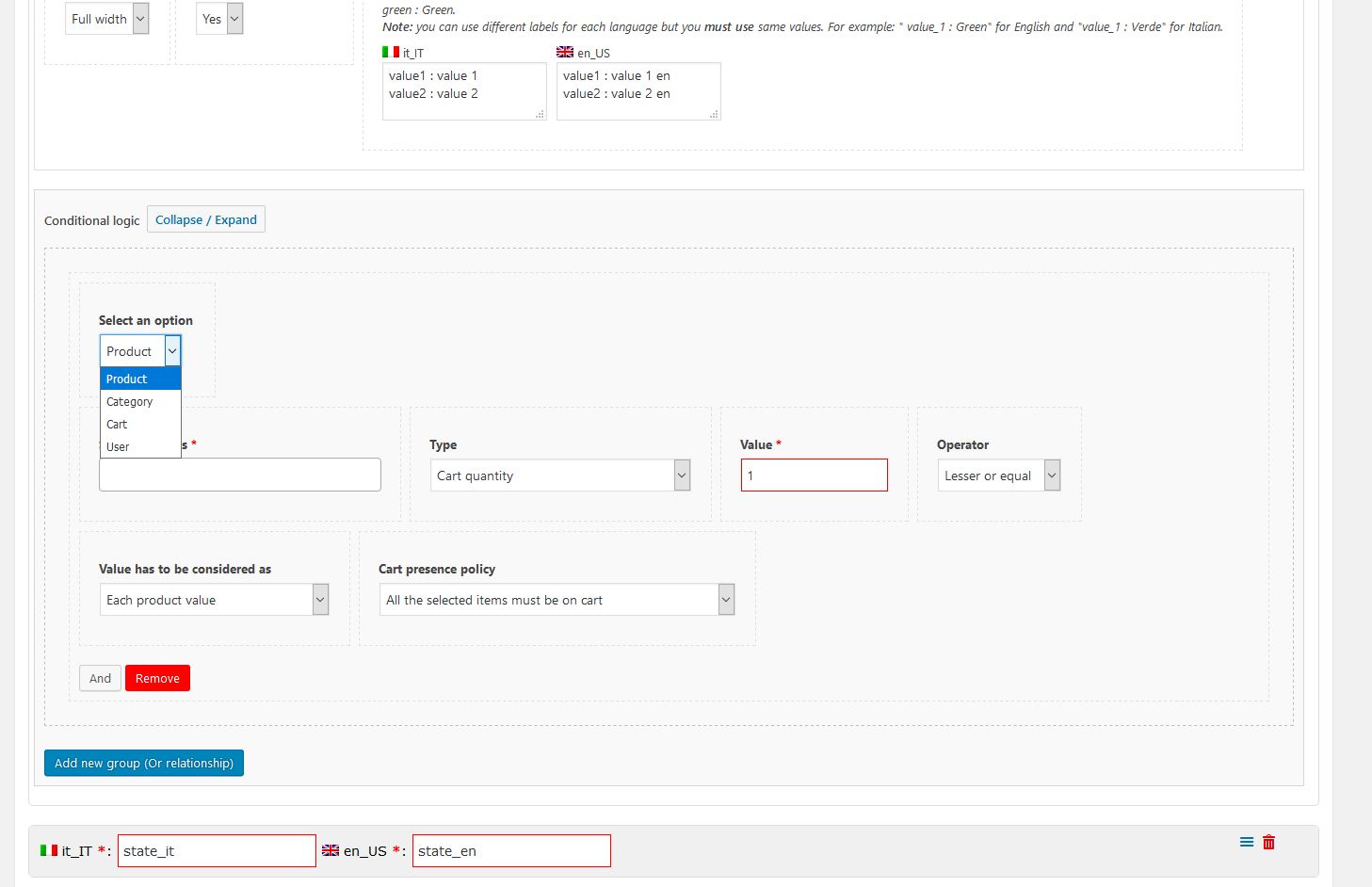1372x887 pixels.
Task: Click the blue reorder handle icon
Action: [x=1246, y=843]
